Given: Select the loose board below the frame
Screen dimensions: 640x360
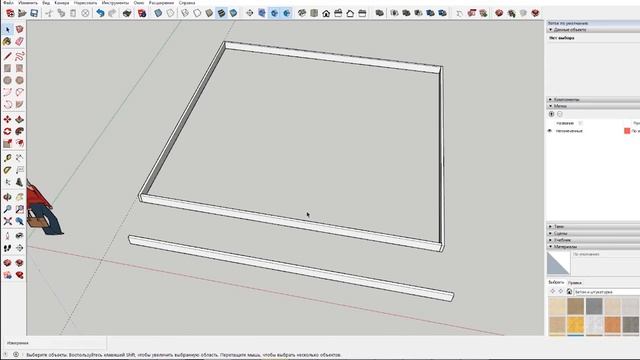Looking at the screenshot, I should click(291, 268).
